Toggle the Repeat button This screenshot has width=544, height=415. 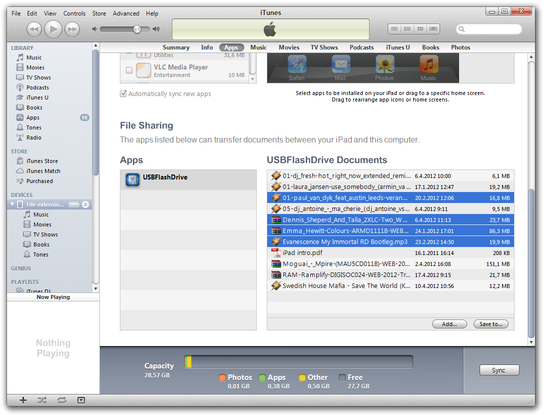click(62, 400)
